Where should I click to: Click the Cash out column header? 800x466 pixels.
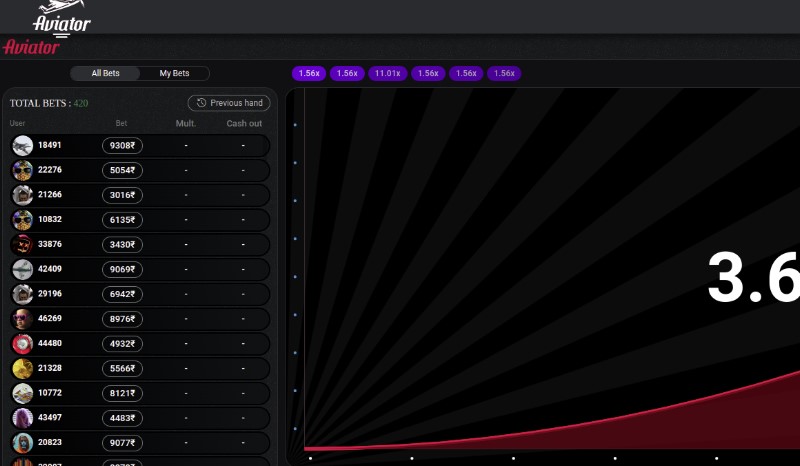tap(244, 124)
